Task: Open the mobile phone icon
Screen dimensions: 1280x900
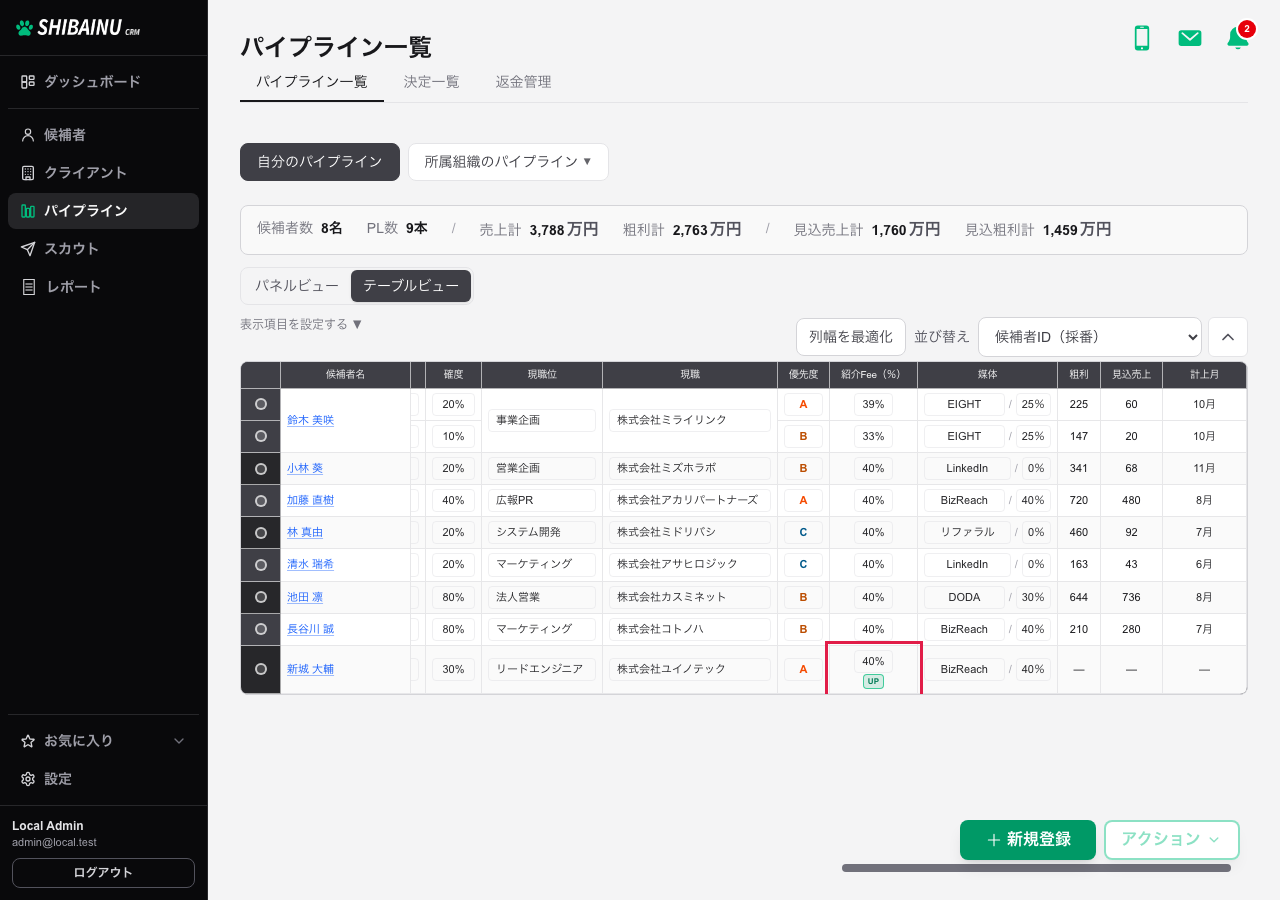Action: click(1141, 38)
